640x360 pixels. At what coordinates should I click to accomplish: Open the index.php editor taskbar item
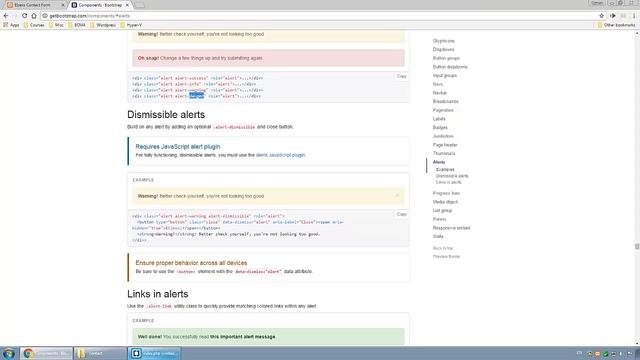[154, 353]
